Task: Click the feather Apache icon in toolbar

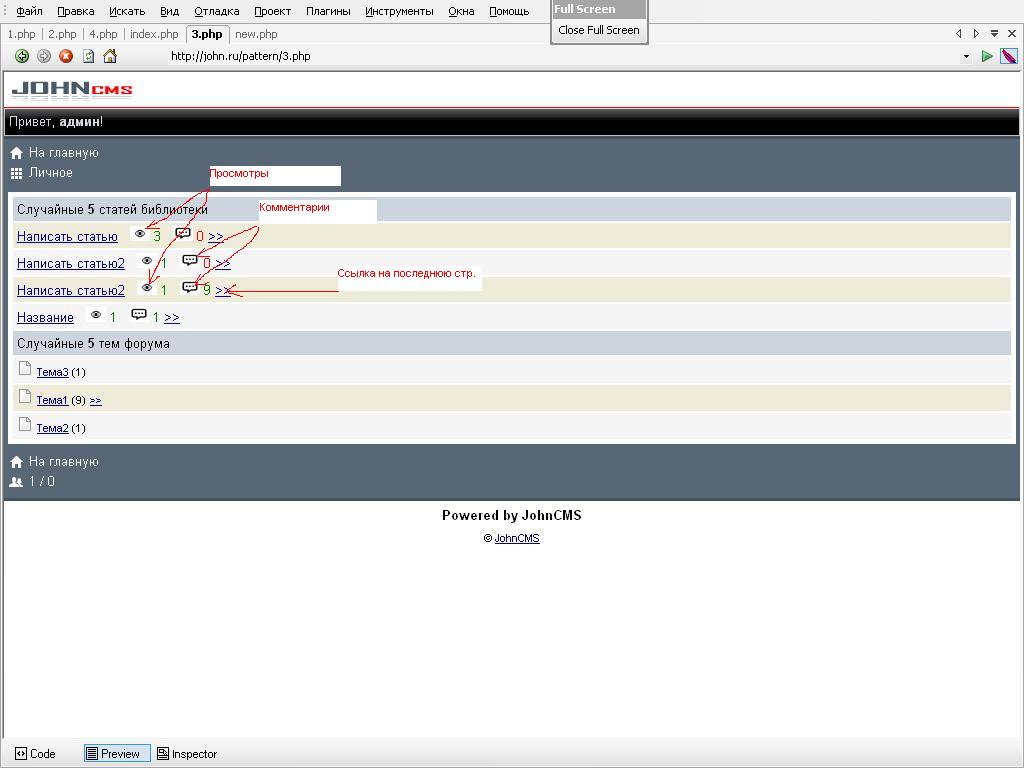Action: (1010, 56)
